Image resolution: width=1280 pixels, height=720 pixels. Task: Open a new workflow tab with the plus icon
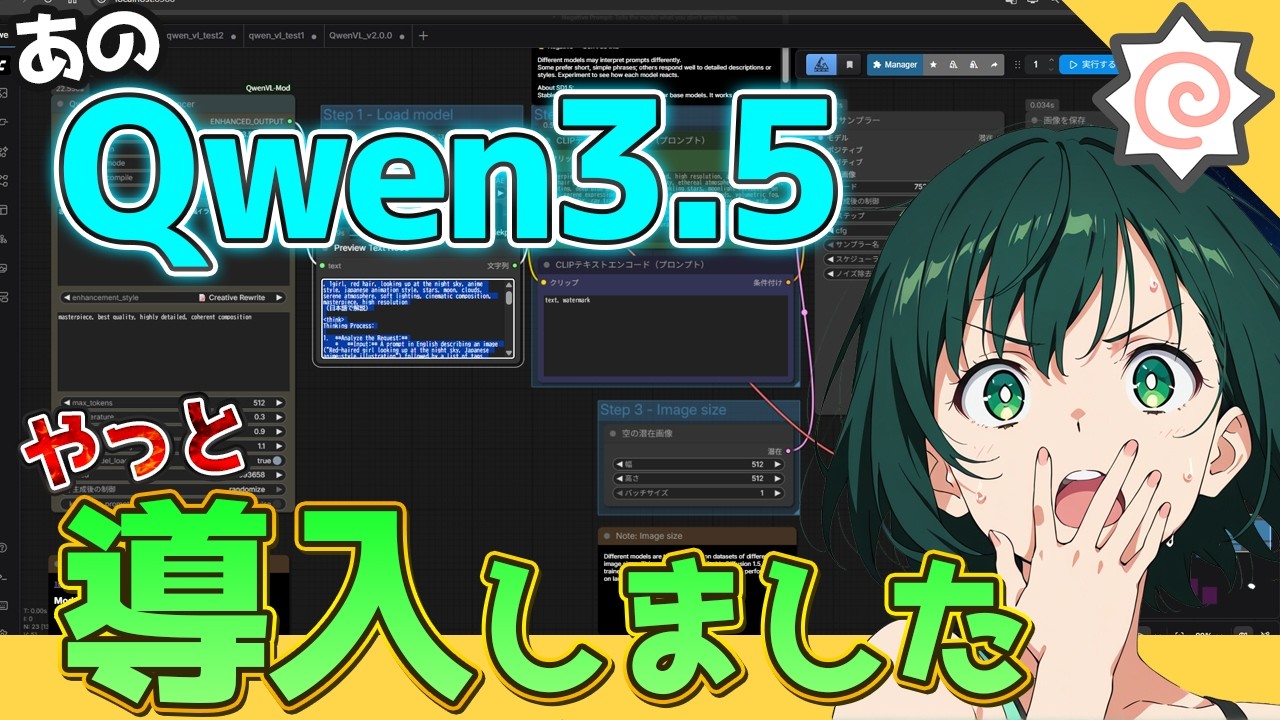click(x=423, y=35)
